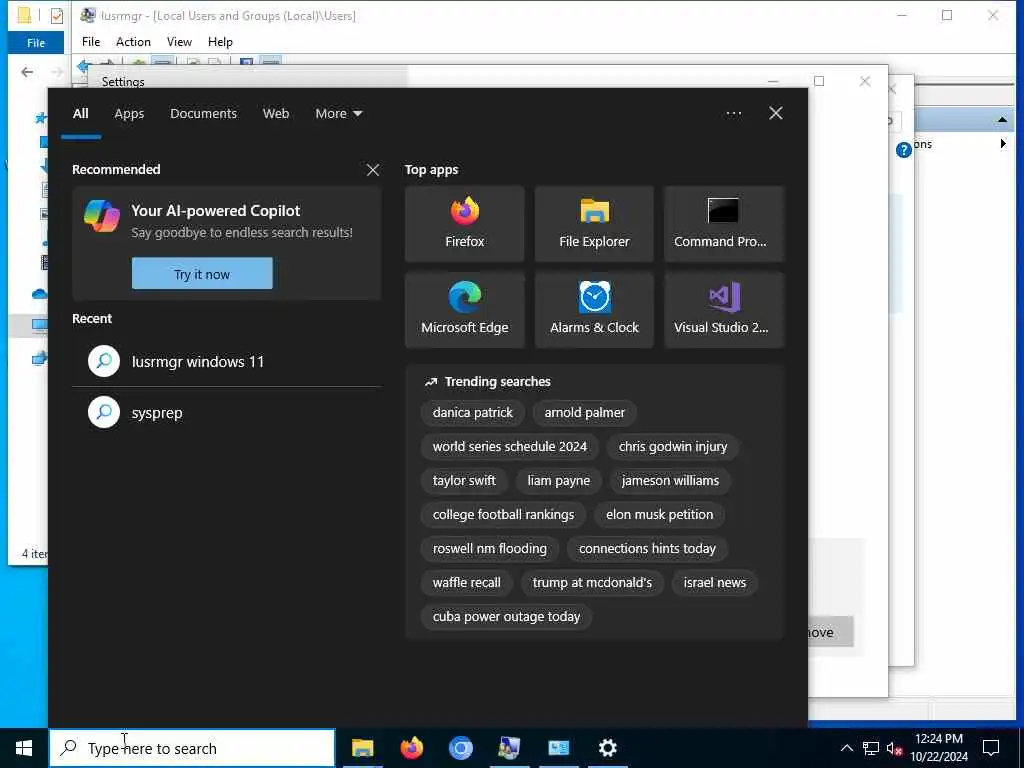Open Action menu in lusrmgr window
1024x768 pixels.
[133, 42]
